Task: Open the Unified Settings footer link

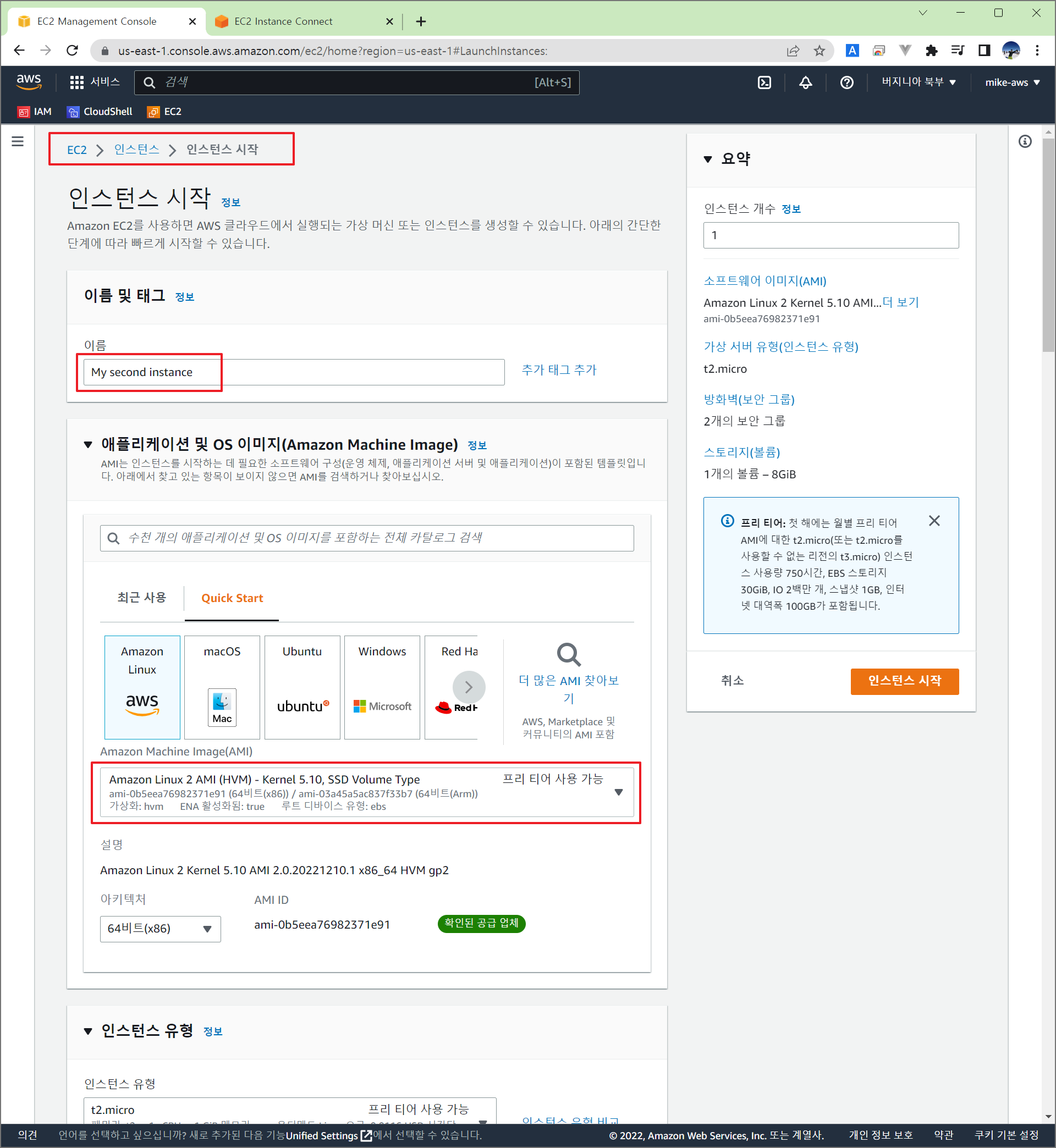Action: click(328, 1135)
